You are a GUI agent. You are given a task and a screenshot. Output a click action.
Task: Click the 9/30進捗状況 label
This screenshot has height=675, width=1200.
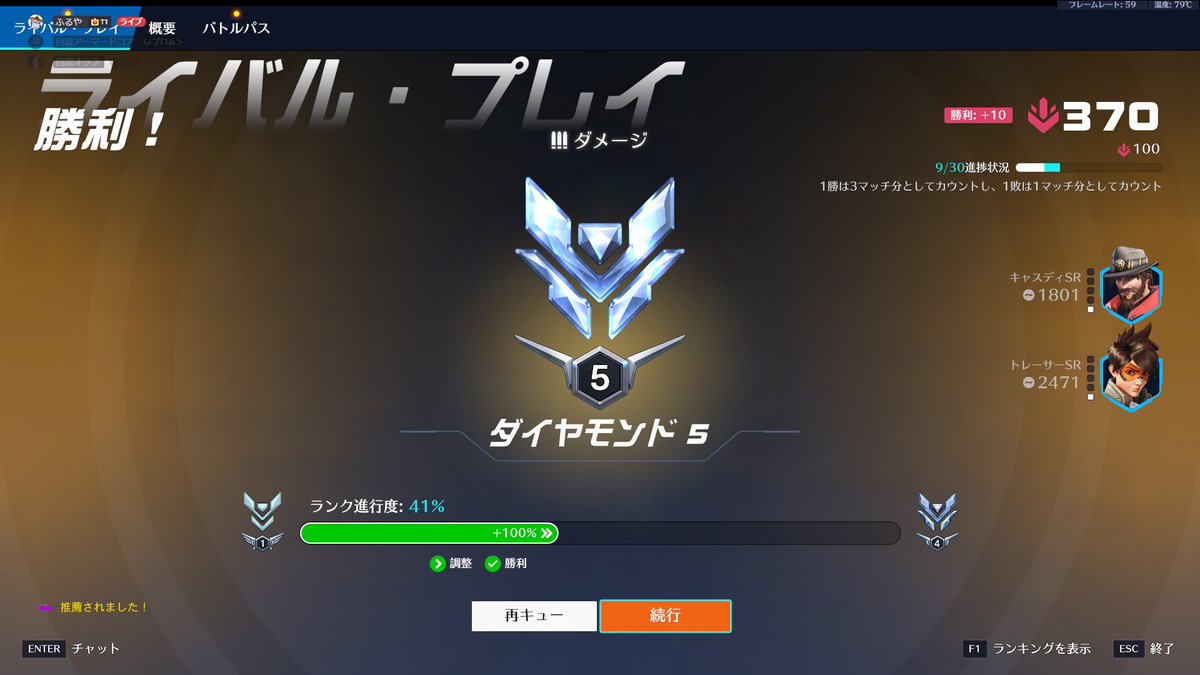tap(972, 167)
